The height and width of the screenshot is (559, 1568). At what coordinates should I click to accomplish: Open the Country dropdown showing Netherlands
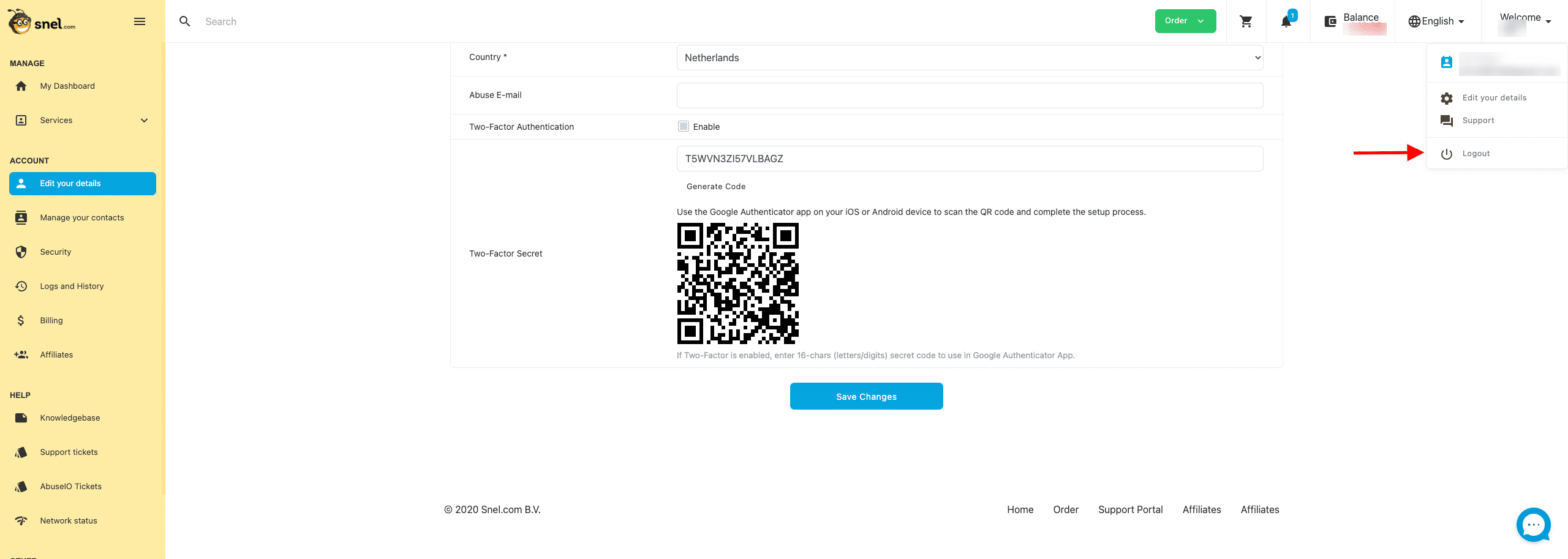click(x=970, y=58)
